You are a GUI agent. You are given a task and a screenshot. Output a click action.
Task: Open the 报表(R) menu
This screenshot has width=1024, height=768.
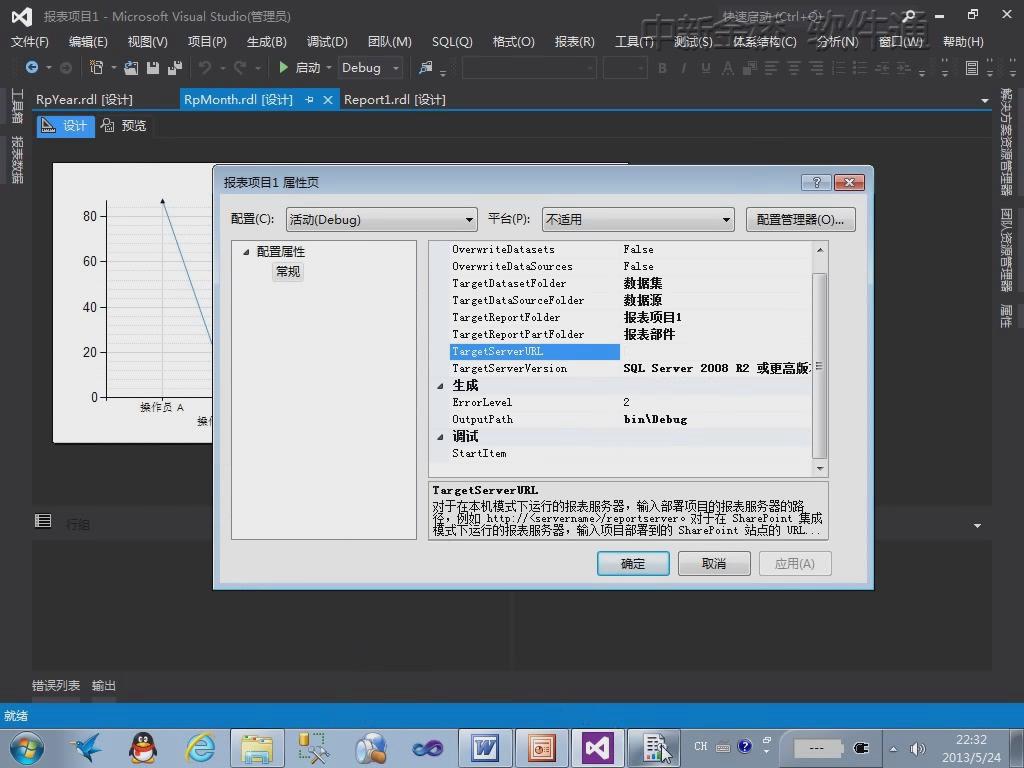(575, 42)
